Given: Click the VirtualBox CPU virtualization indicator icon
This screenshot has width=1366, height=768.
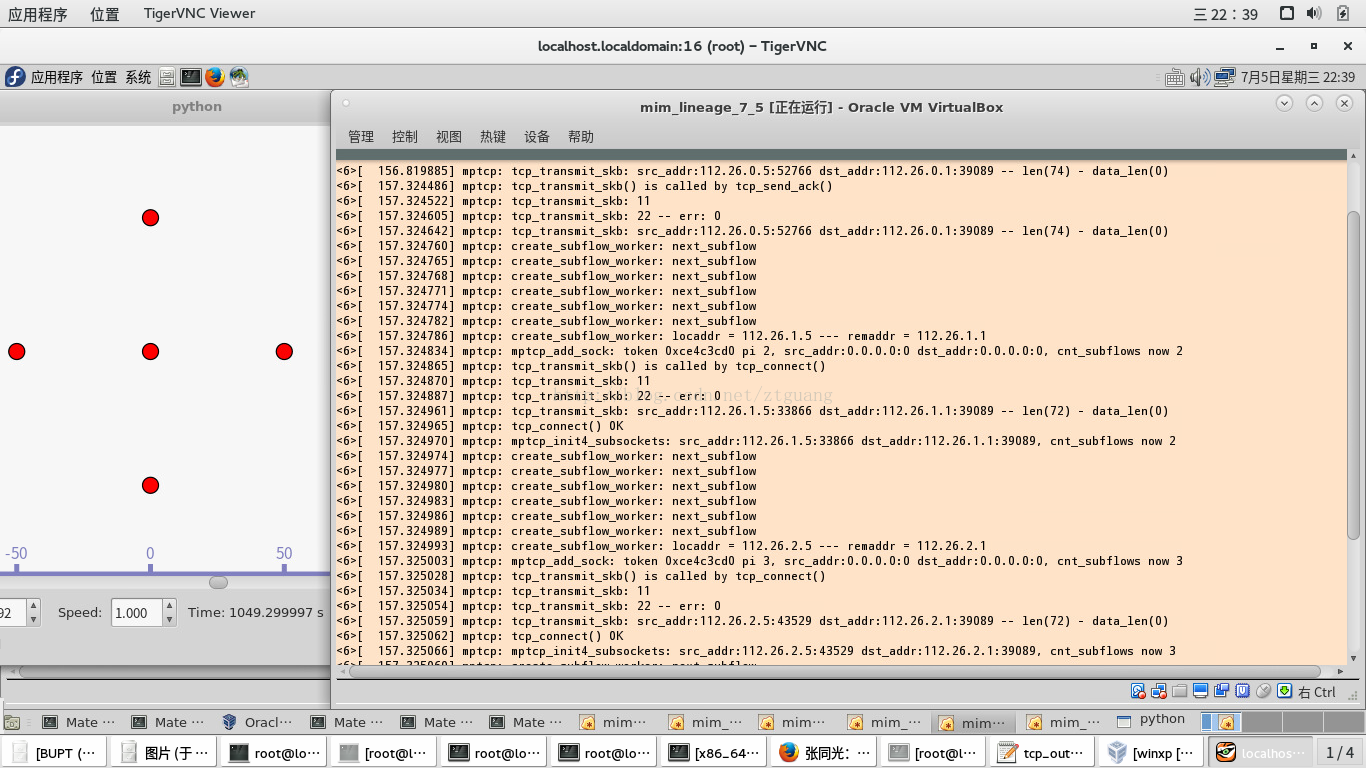Looking at the screenshot, I should [x=1243, y=691].
